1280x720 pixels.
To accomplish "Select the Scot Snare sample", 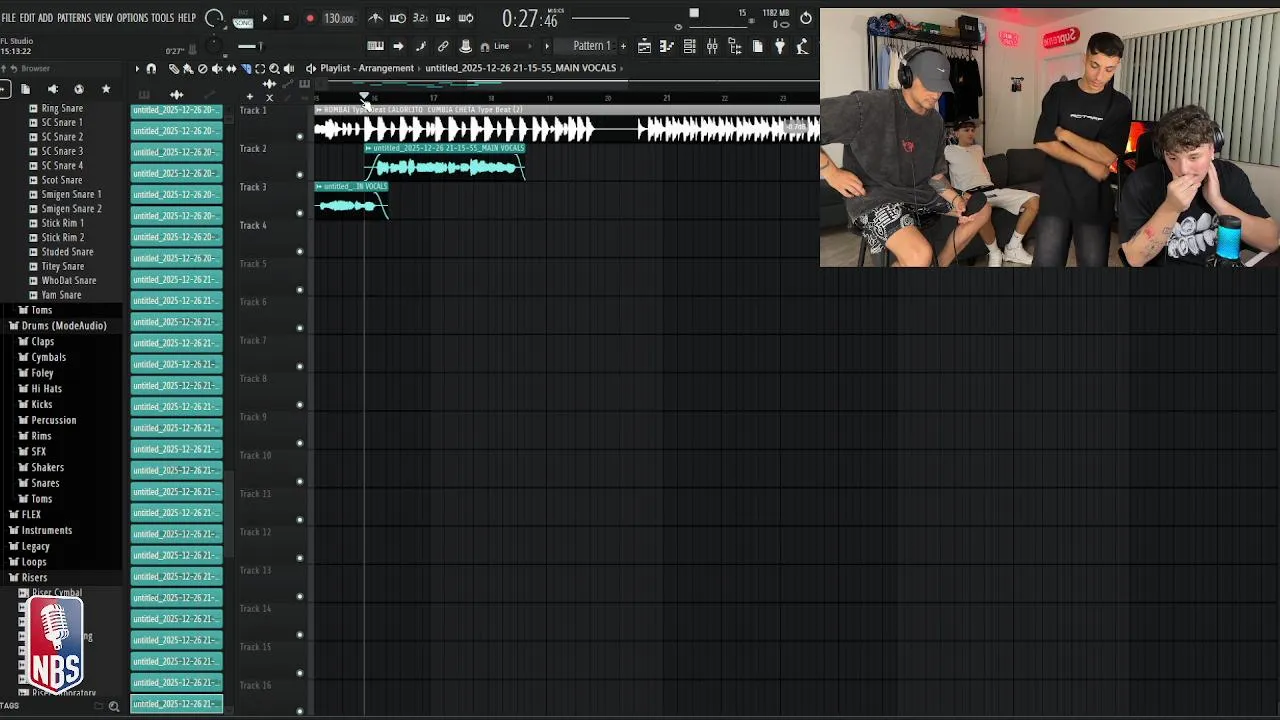I will click(x=61, y=180).
